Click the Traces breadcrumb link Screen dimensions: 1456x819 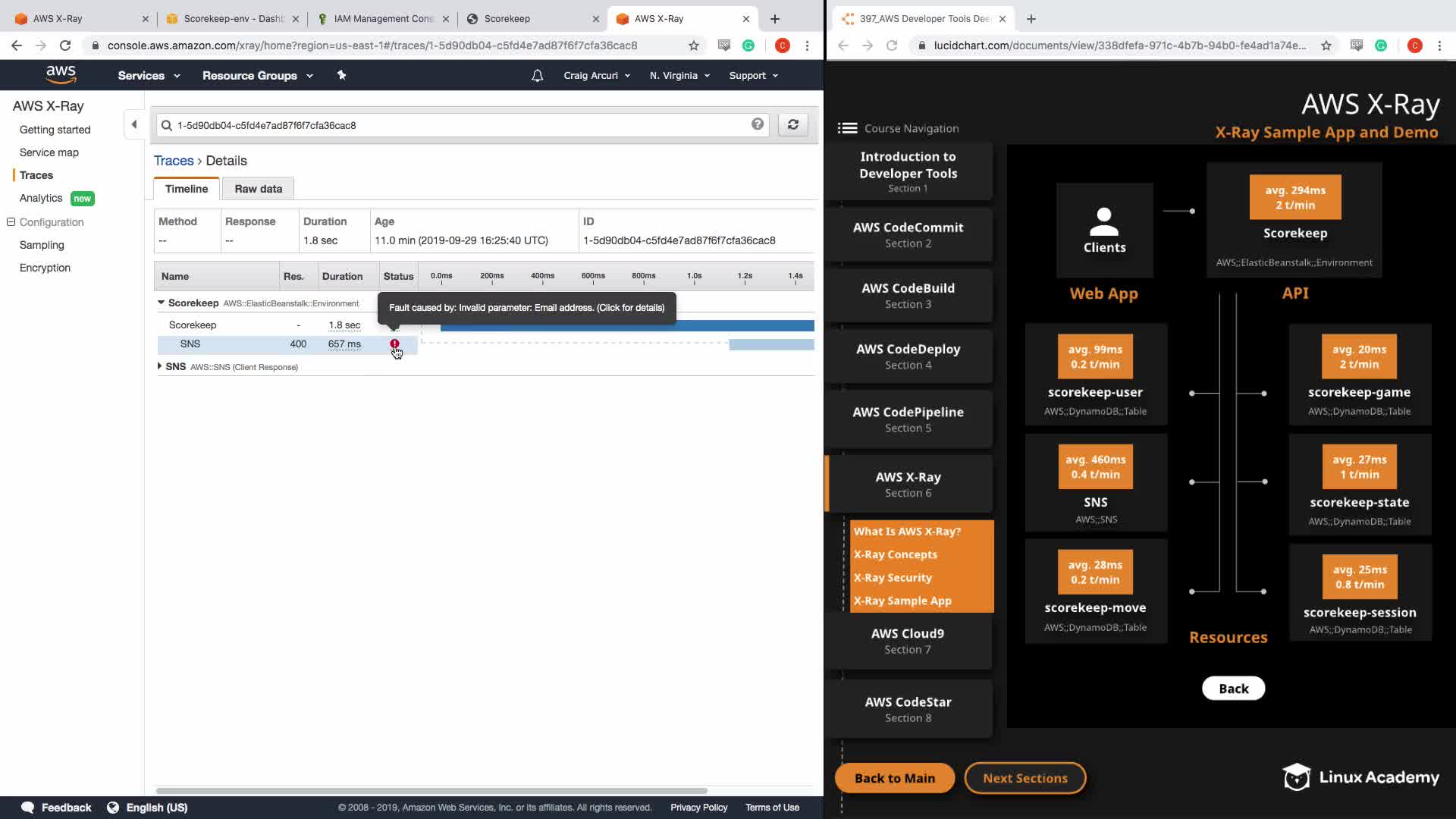point(174,161)
